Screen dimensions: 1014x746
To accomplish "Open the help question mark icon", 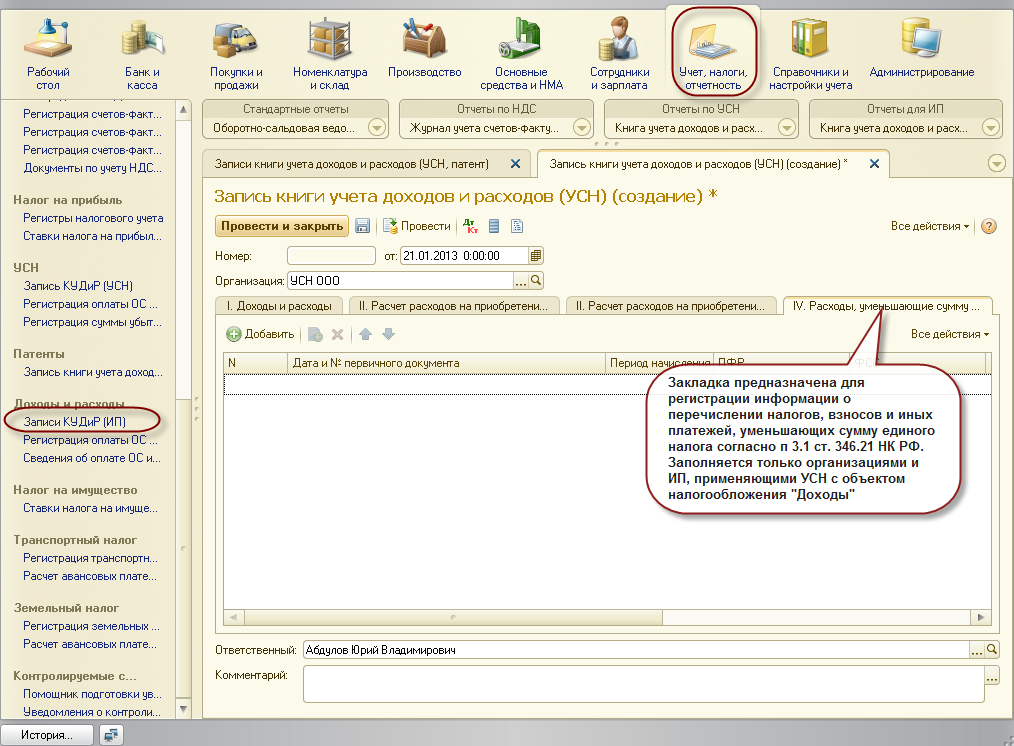I will pyautogui.click(x=989, y=227).
